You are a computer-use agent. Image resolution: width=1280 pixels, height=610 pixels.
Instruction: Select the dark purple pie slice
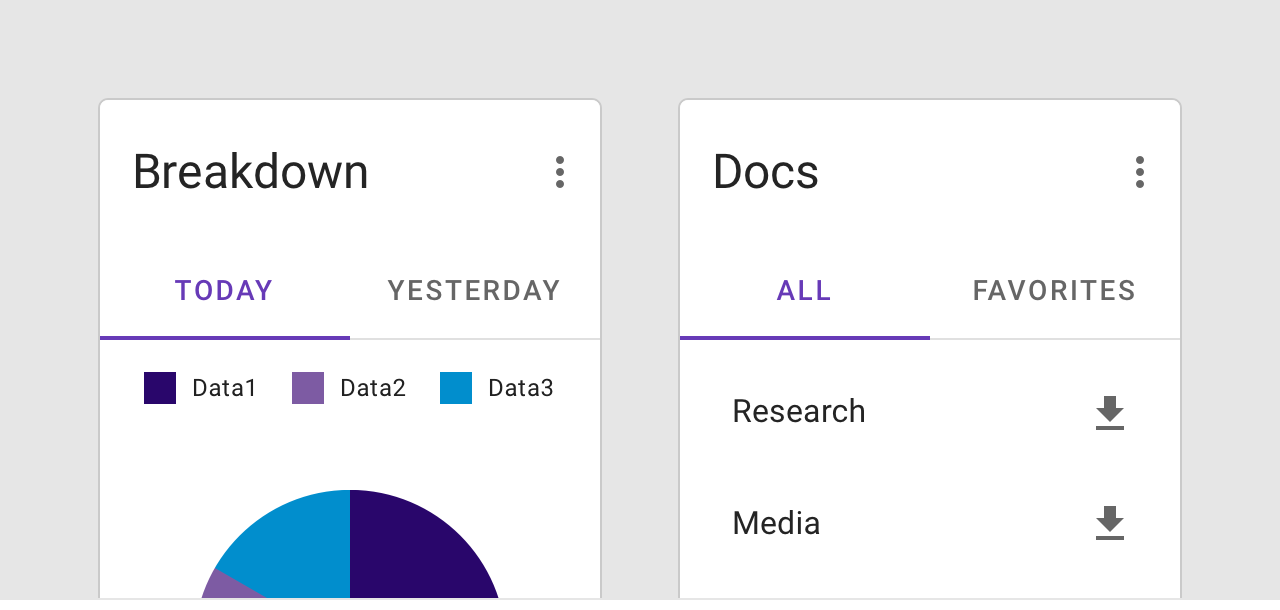[x=420, y=550]
